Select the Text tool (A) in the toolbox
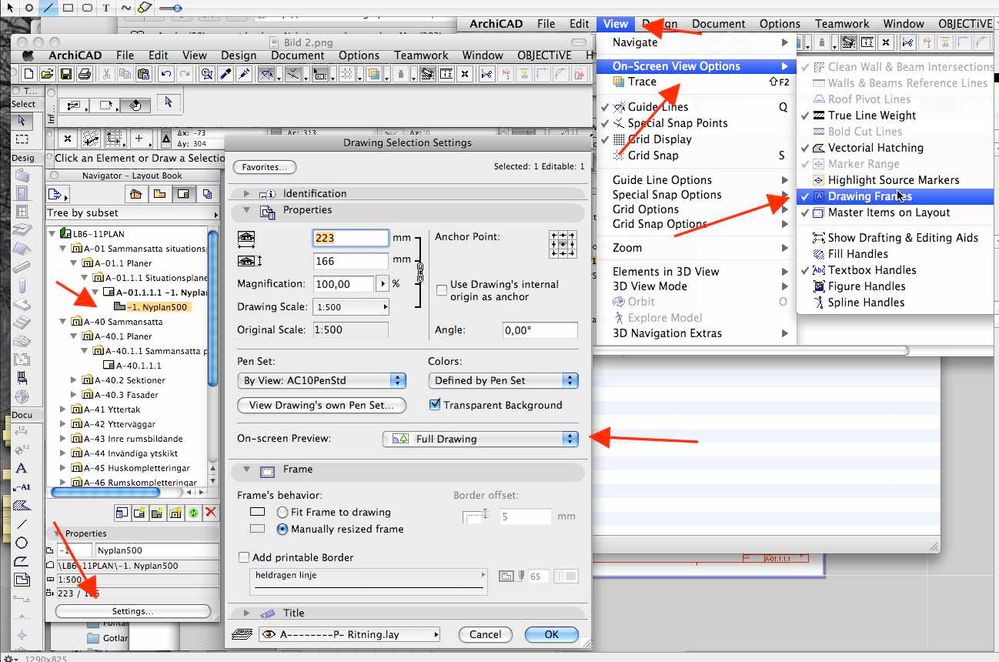This screenshot has width=999, height=662. point(21,468)
